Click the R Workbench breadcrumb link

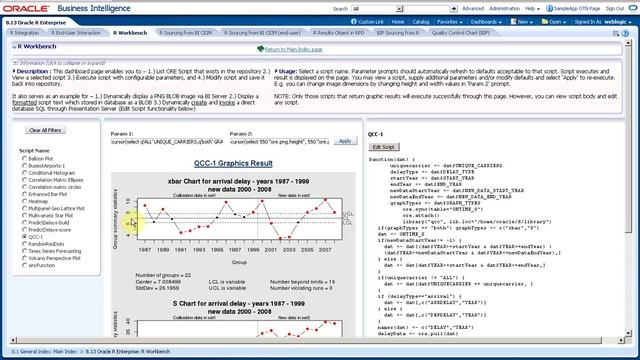(x=128, y=351)
